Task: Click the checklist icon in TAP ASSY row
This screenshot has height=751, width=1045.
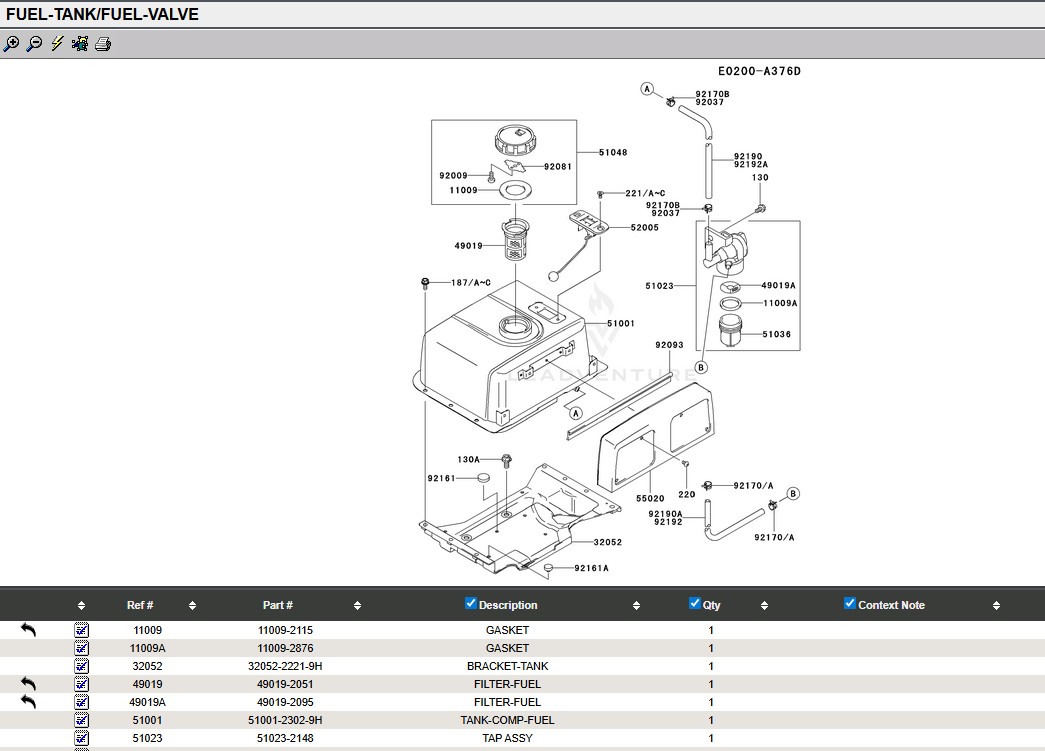Action: [81, 738]
